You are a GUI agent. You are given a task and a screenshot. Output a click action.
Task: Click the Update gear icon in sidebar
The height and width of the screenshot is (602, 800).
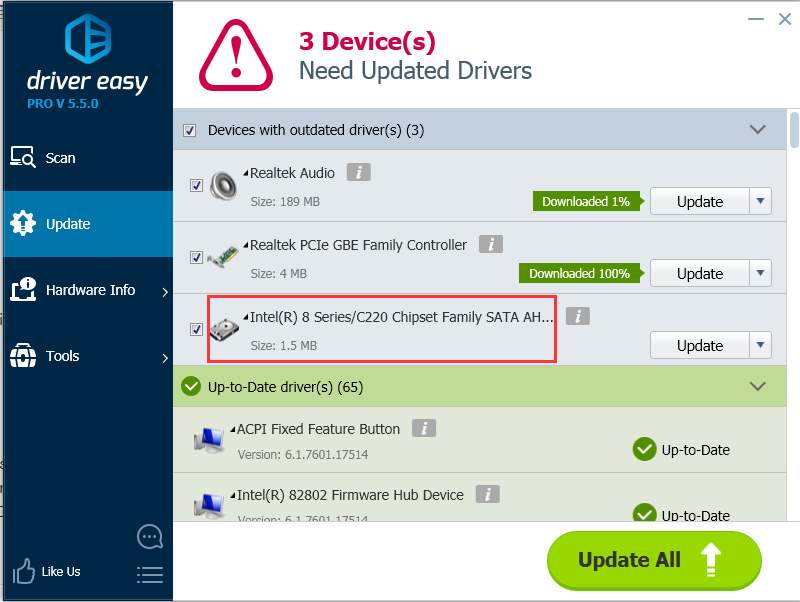click(23, 223)
